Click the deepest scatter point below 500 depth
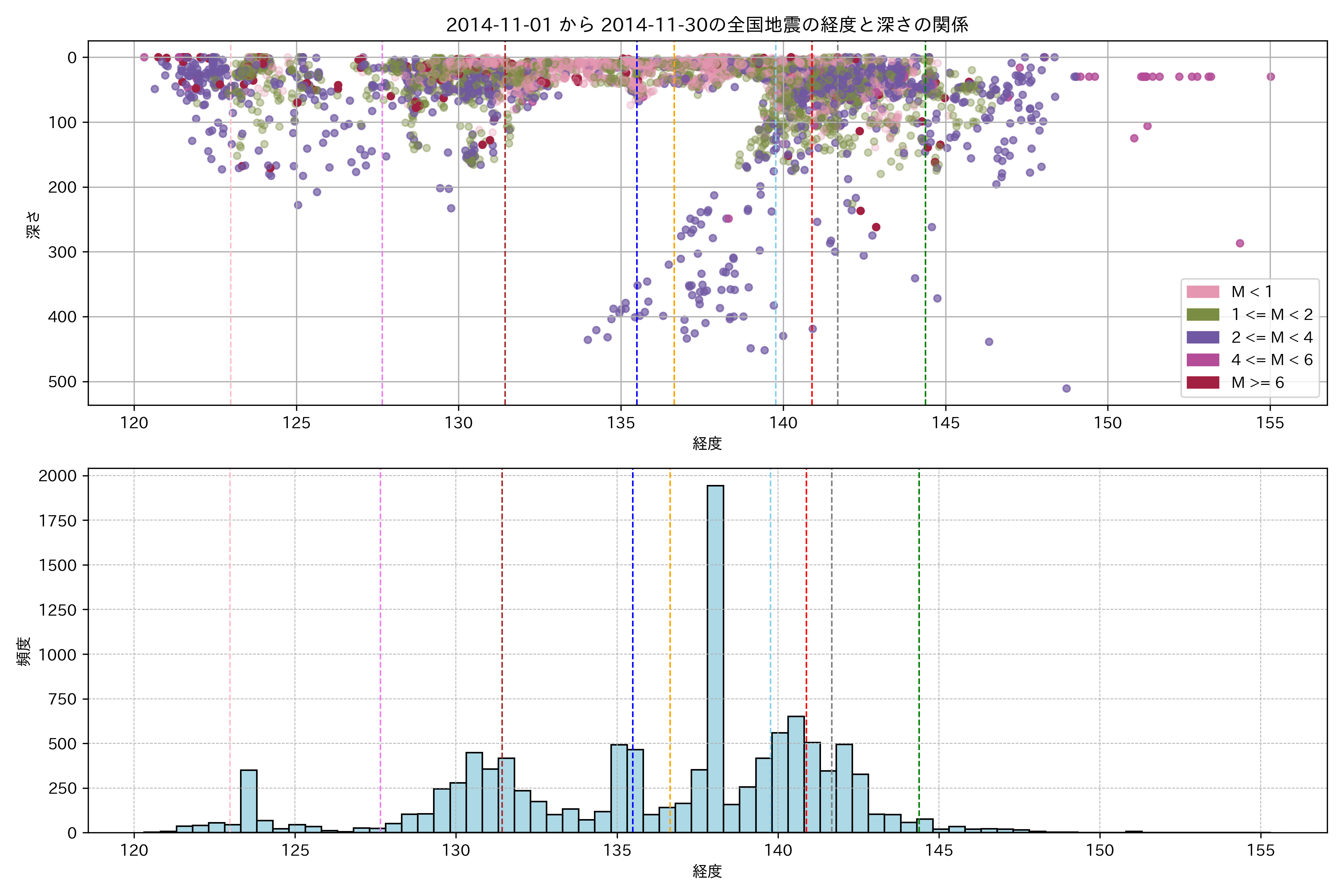1344x896 pixels. coord(1066,389)
